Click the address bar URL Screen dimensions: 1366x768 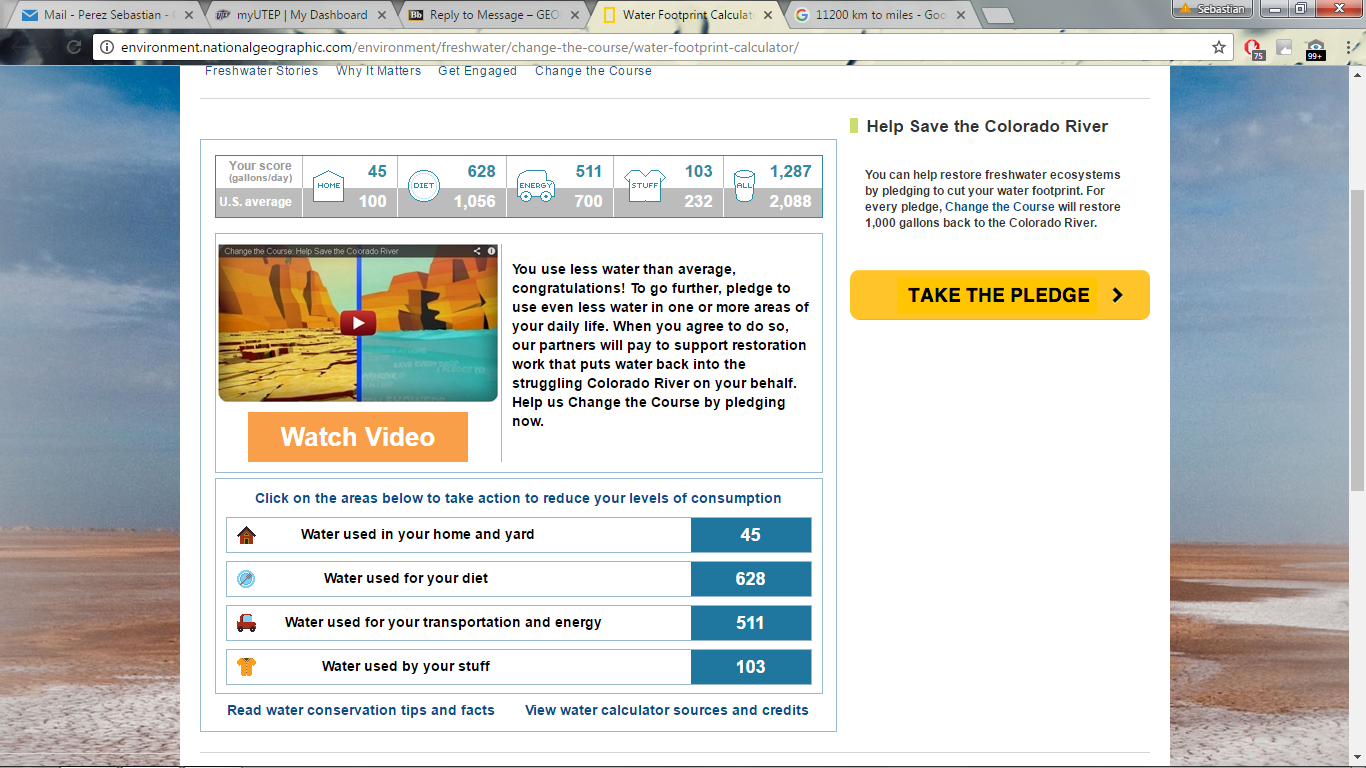coord(459,47)
